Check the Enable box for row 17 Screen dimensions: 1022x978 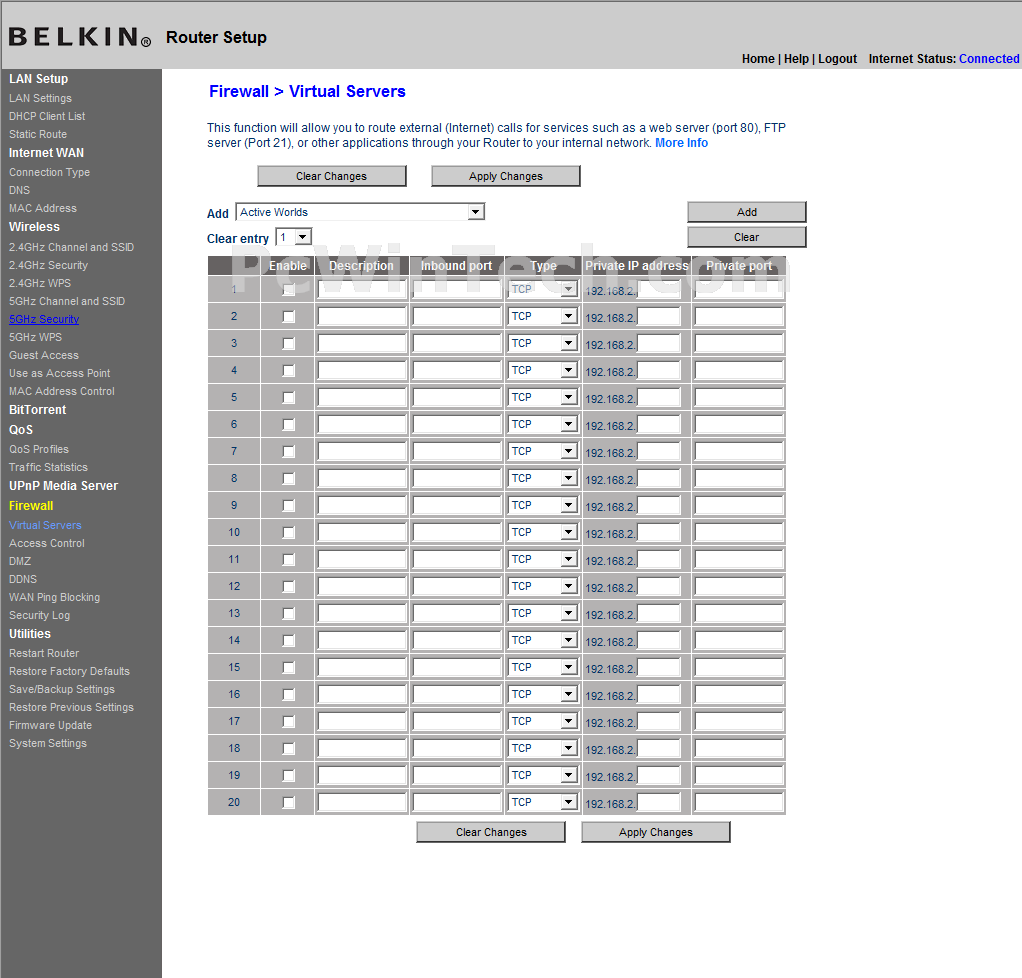coord(288,722)
